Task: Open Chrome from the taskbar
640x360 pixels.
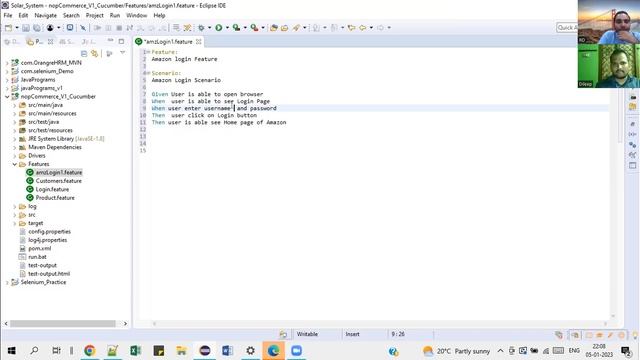Action: coord(90,351)
